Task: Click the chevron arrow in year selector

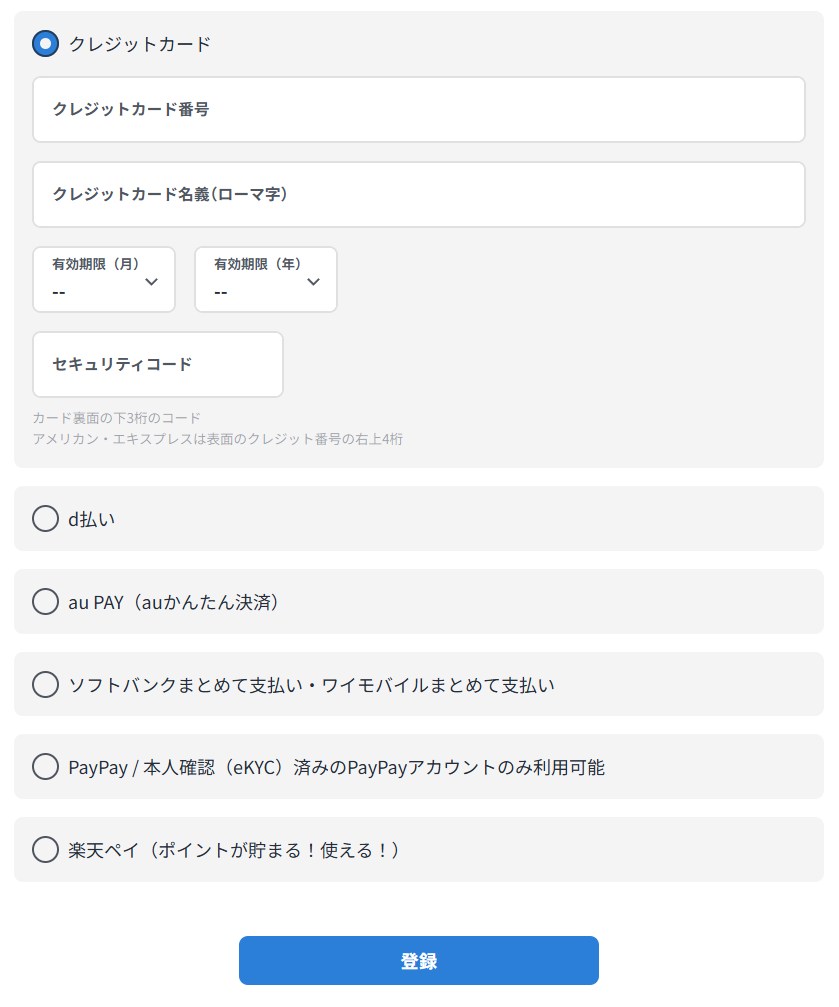Action: (313, 282)
